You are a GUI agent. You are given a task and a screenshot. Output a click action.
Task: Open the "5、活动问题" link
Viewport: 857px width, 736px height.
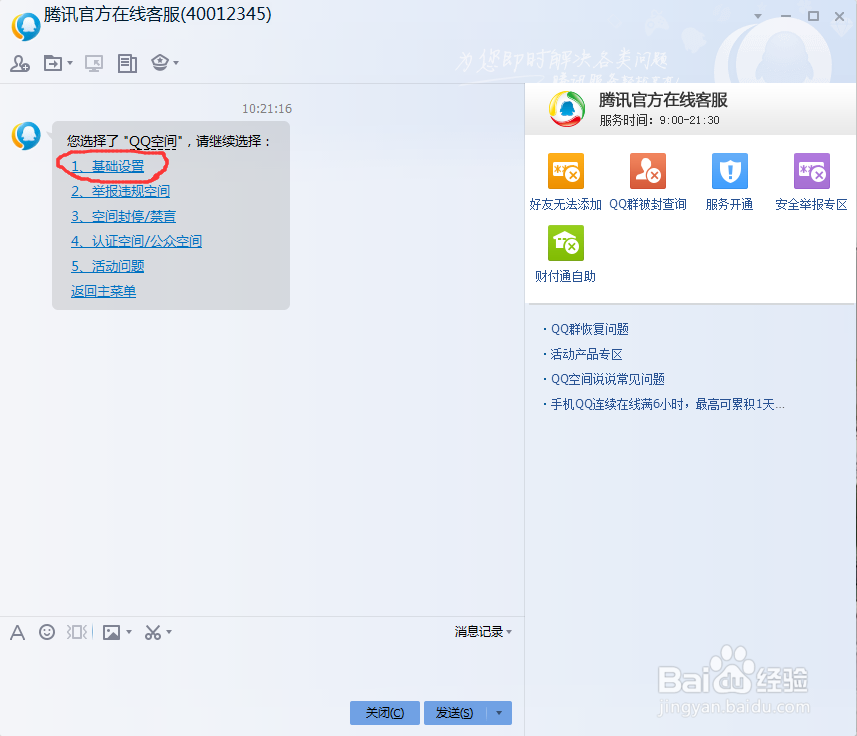pos(108,266)
